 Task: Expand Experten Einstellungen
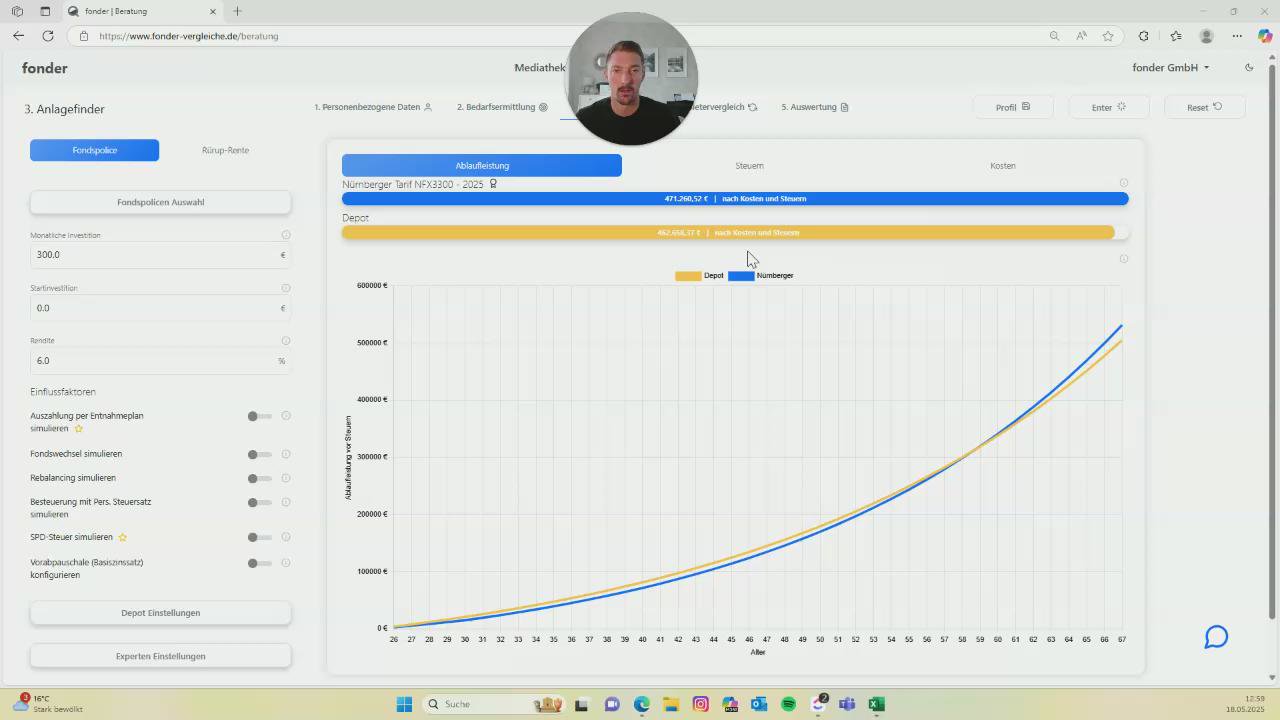tap(160, 656)
